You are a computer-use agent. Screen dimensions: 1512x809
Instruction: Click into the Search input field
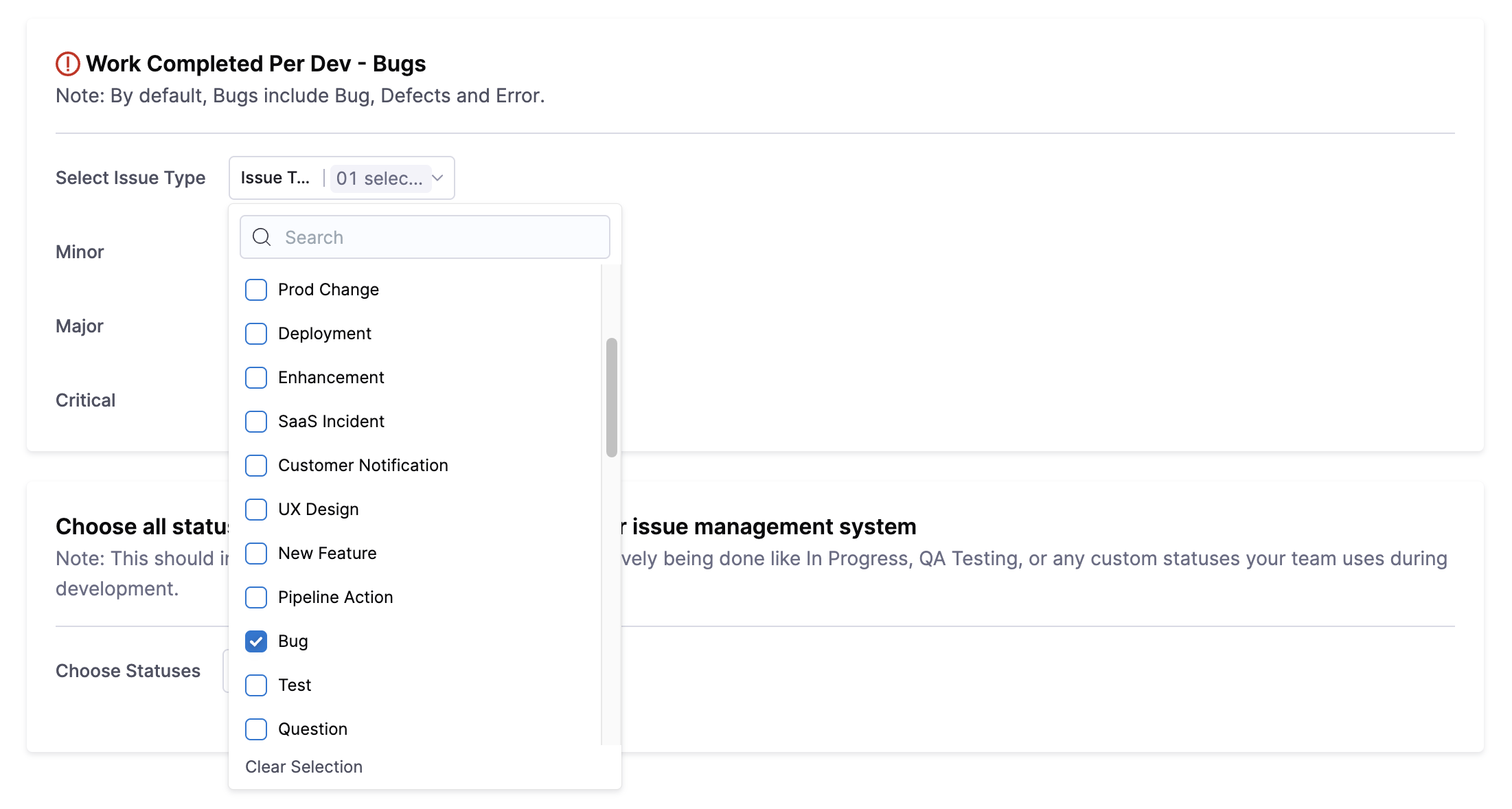click(439, 238)
